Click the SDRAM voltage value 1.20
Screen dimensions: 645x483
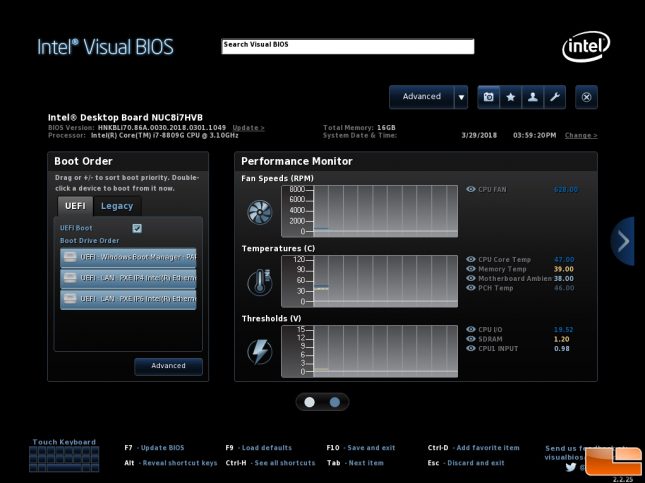coord(561,339)
